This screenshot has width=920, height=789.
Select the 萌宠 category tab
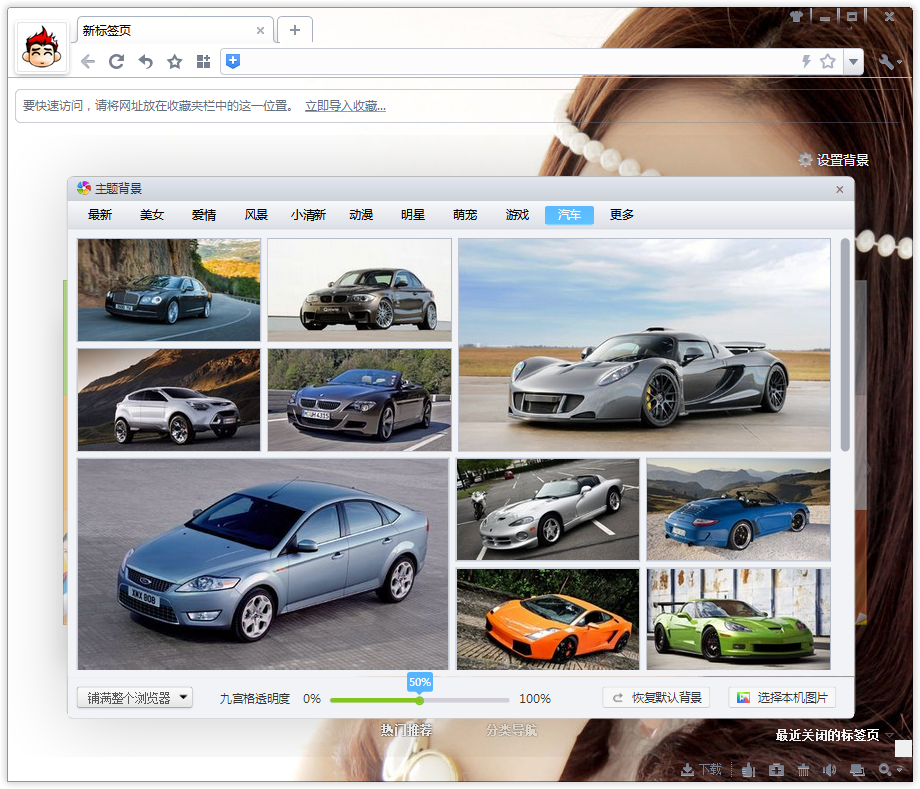click(465, 215)
